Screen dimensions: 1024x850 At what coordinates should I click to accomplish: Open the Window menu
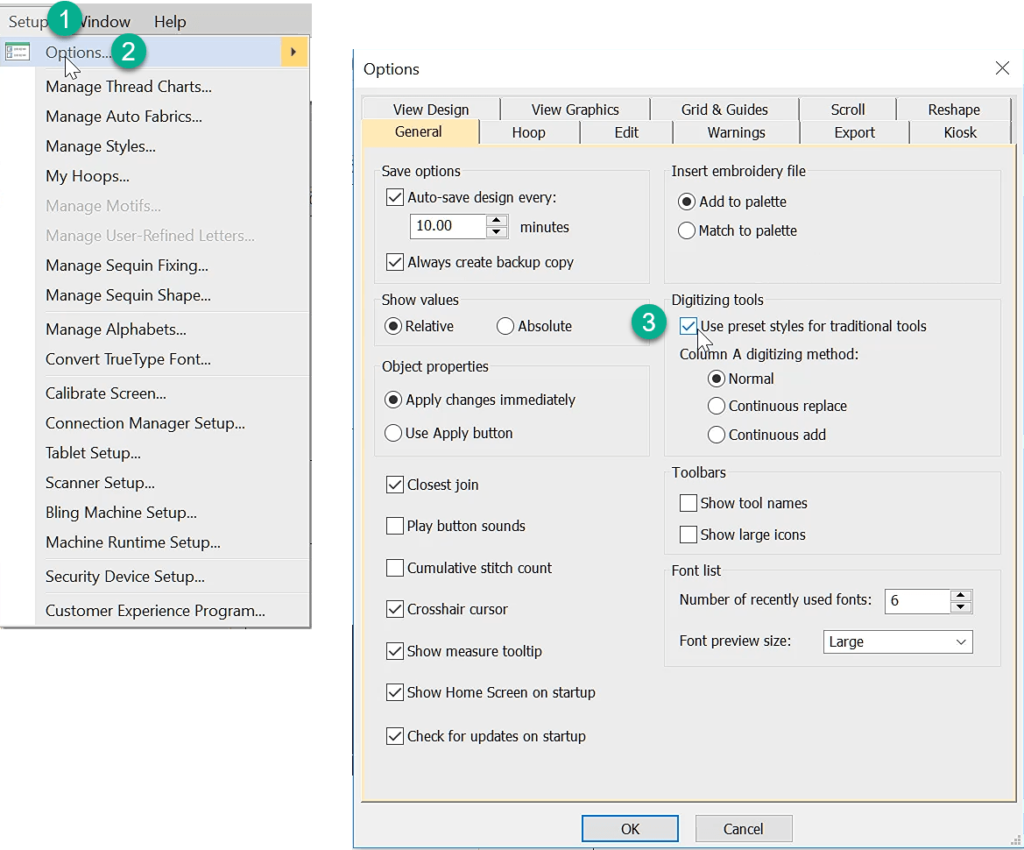104,20
